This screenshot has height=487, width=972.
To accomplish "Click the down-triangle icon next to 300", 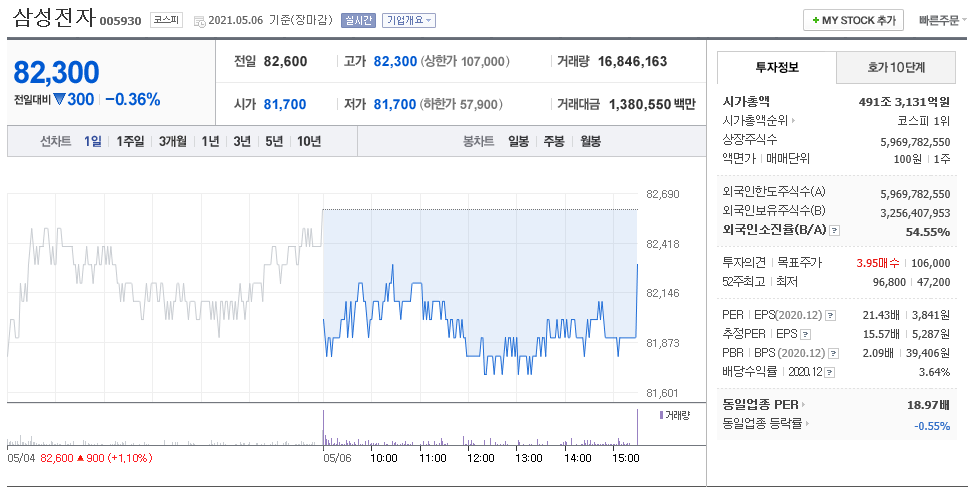I will (60, 99).
